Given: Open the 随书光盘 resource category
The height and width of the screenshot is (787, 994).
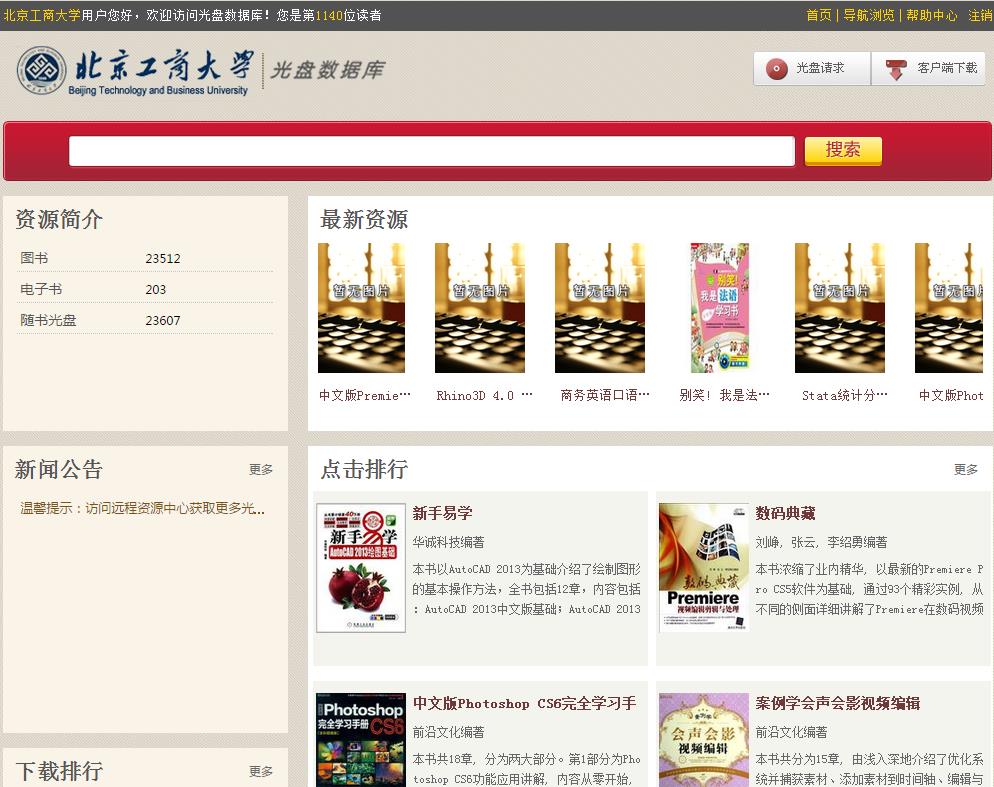Looking at the screenshot, I should tap(48, 320).
